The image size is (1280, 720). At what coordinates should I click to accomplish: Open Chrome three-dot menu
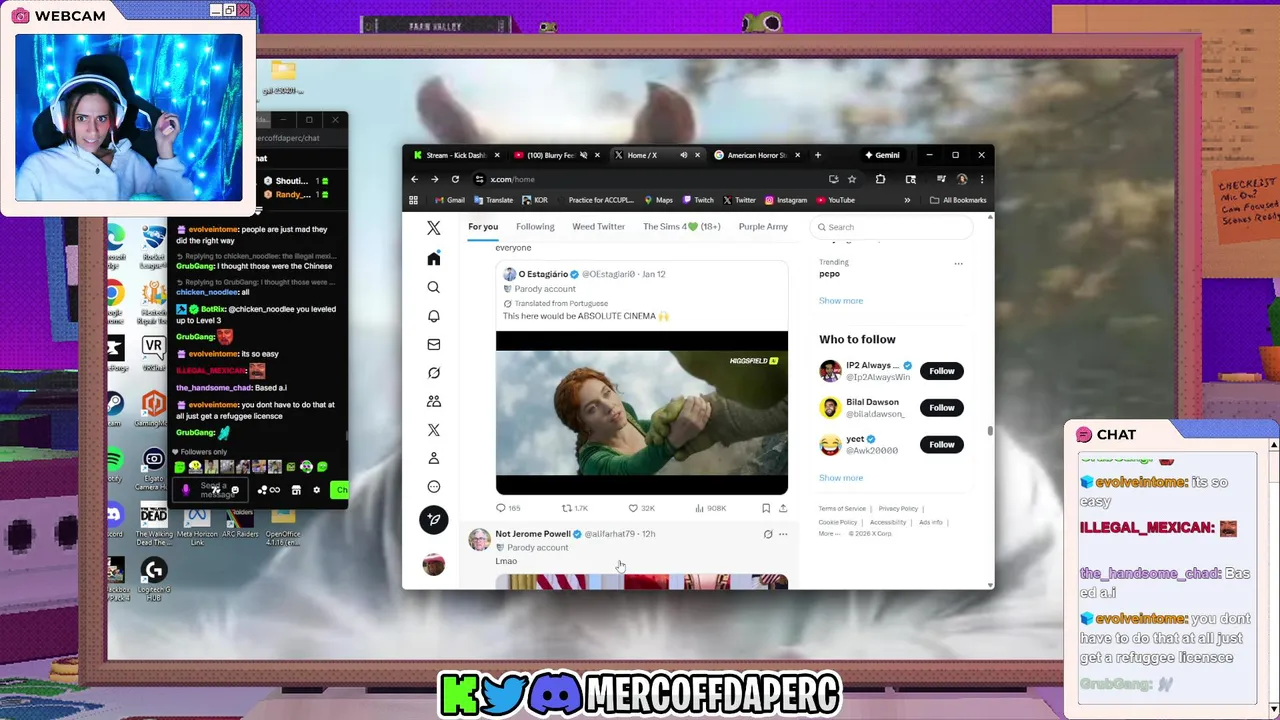click(x=981, y=179)
